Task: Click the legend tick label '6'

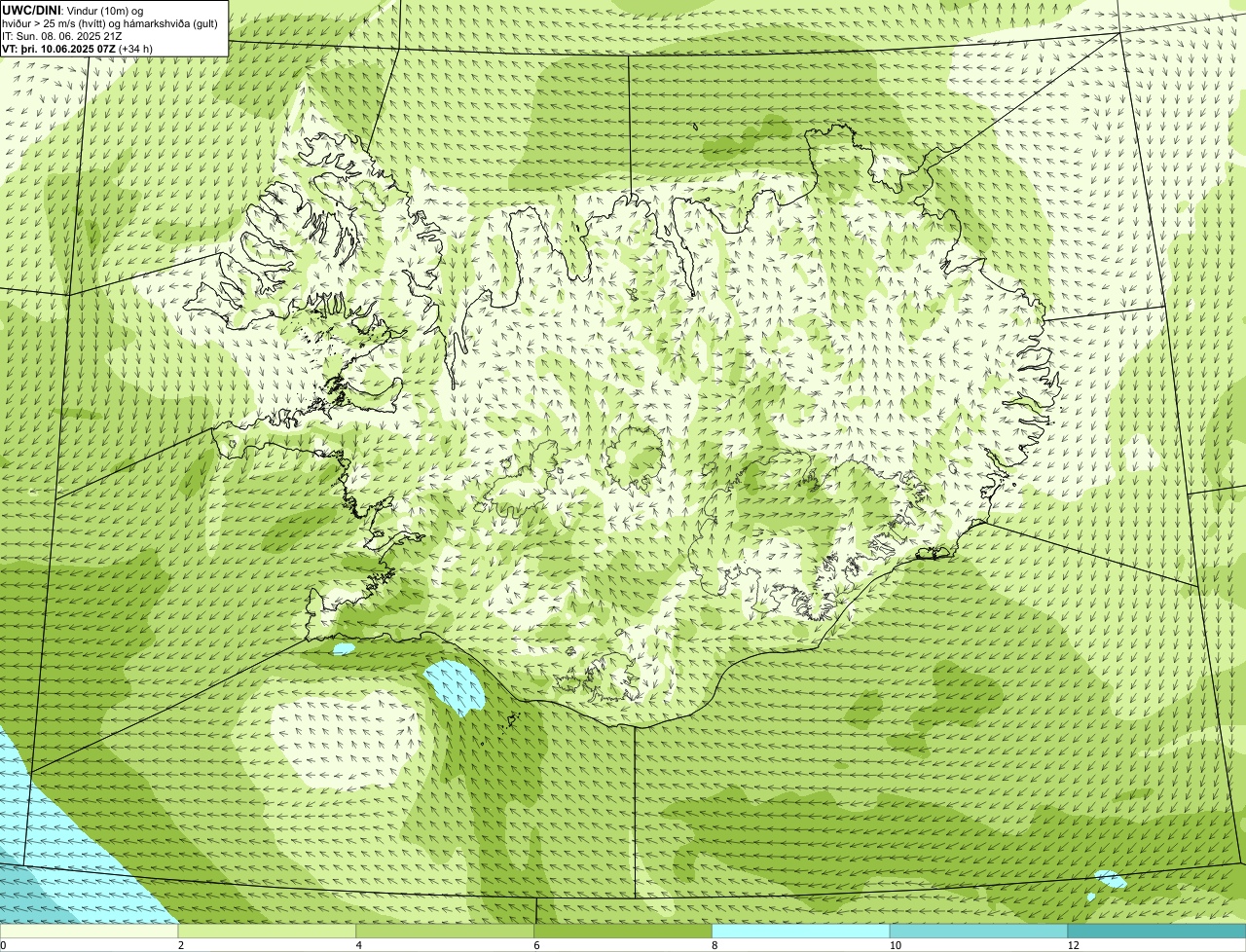Action: 536,945
